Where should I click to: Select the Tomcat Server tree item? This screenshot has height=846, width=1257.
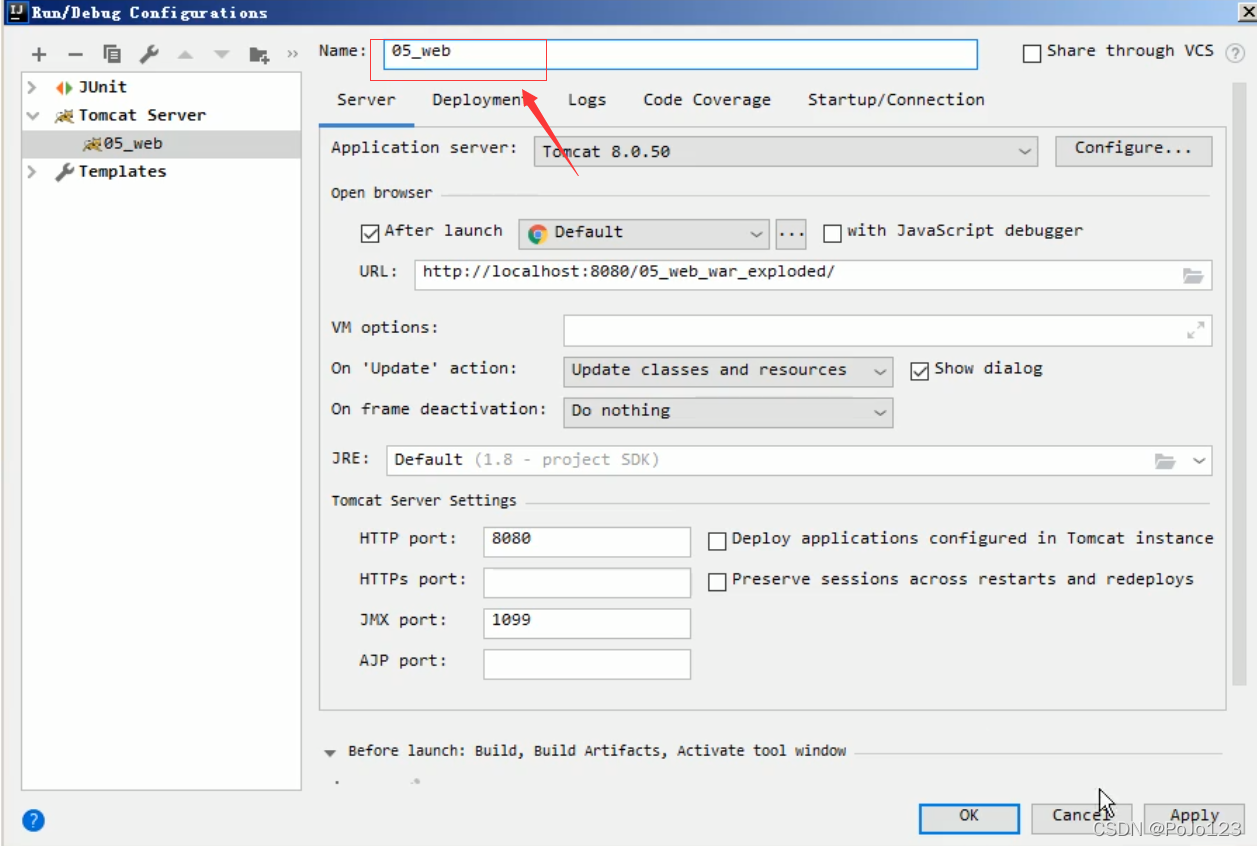[161, 116]
